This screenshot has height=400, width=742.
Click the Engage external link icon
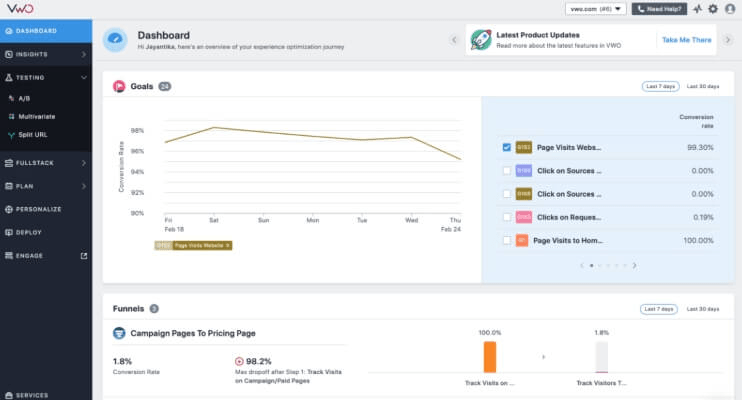[x=84, y=256]
